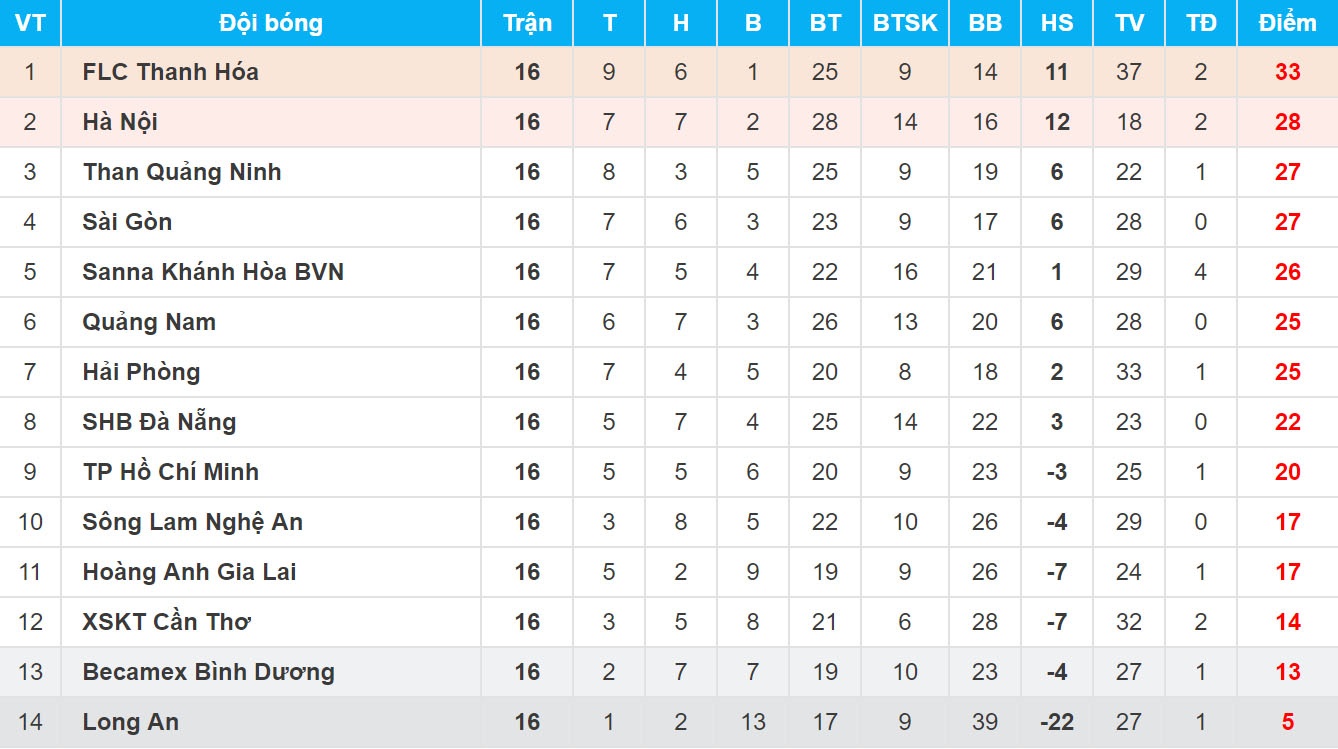Open Sanna Khánh Hòa BVN team row
Screen dimensions: 1338x749
213,272
